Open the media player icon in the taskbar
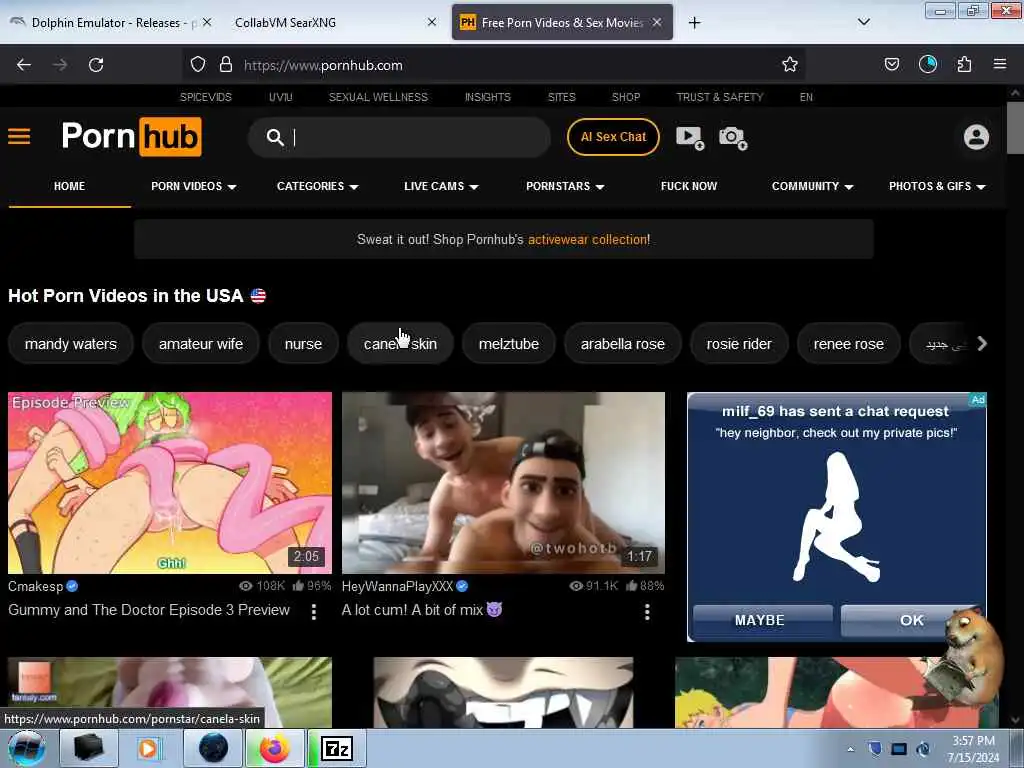This screenshot has width=1024, height=768. 148,748
